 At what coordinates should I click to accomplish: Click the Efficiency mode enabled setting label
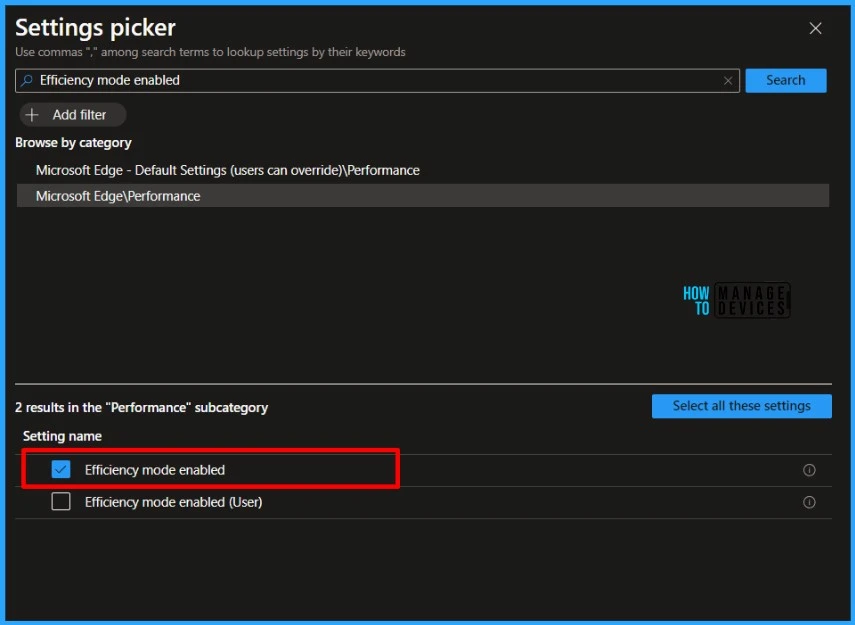(155, 470)
